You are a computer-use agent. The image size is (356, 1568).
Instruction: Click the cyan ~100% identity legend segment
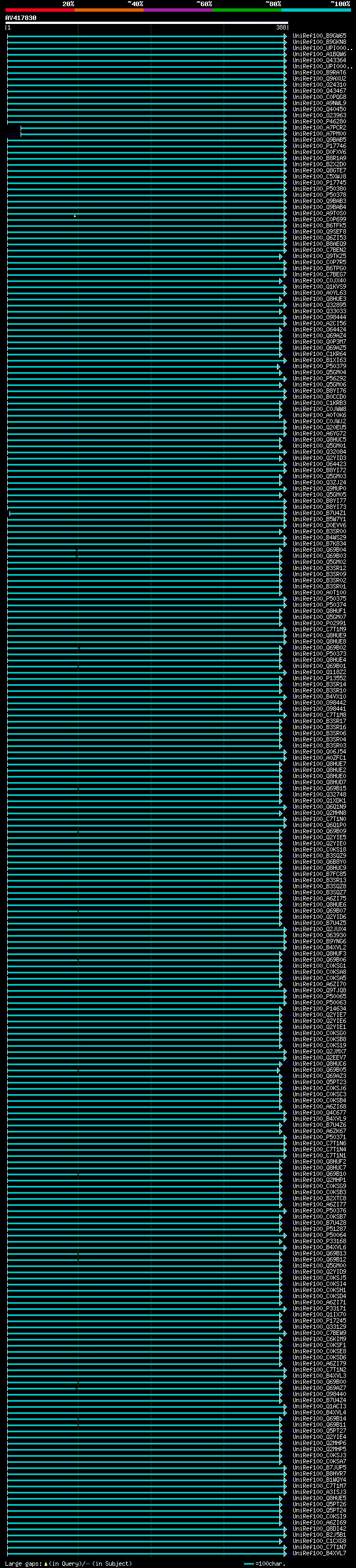pos(316,10)
